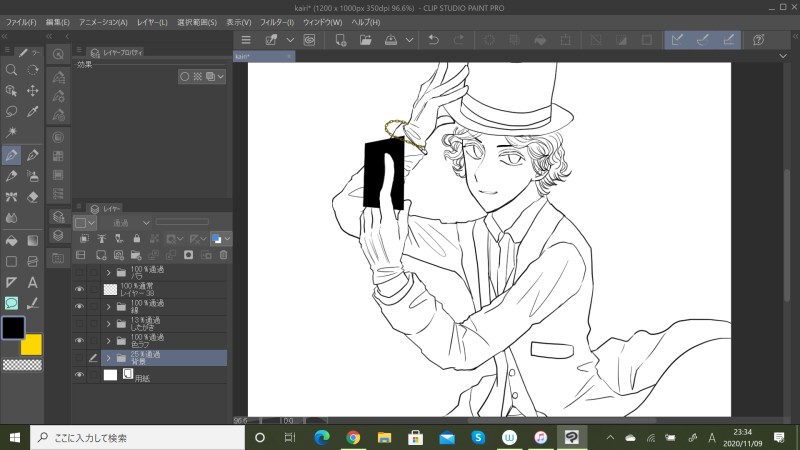
Task: Click the New document icon in command bar
Action: (x=340, y=40)
